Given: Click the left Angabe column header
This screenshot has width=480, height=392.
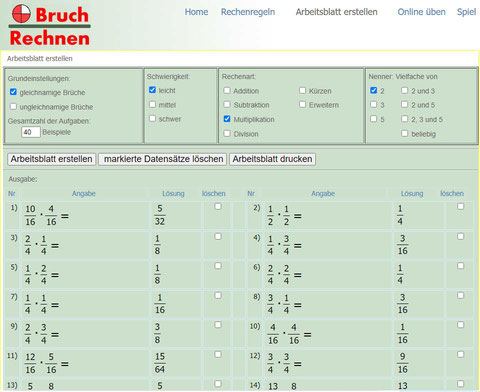Looking at the screenshot, I should pyautogui.click(x=84, y=194).
